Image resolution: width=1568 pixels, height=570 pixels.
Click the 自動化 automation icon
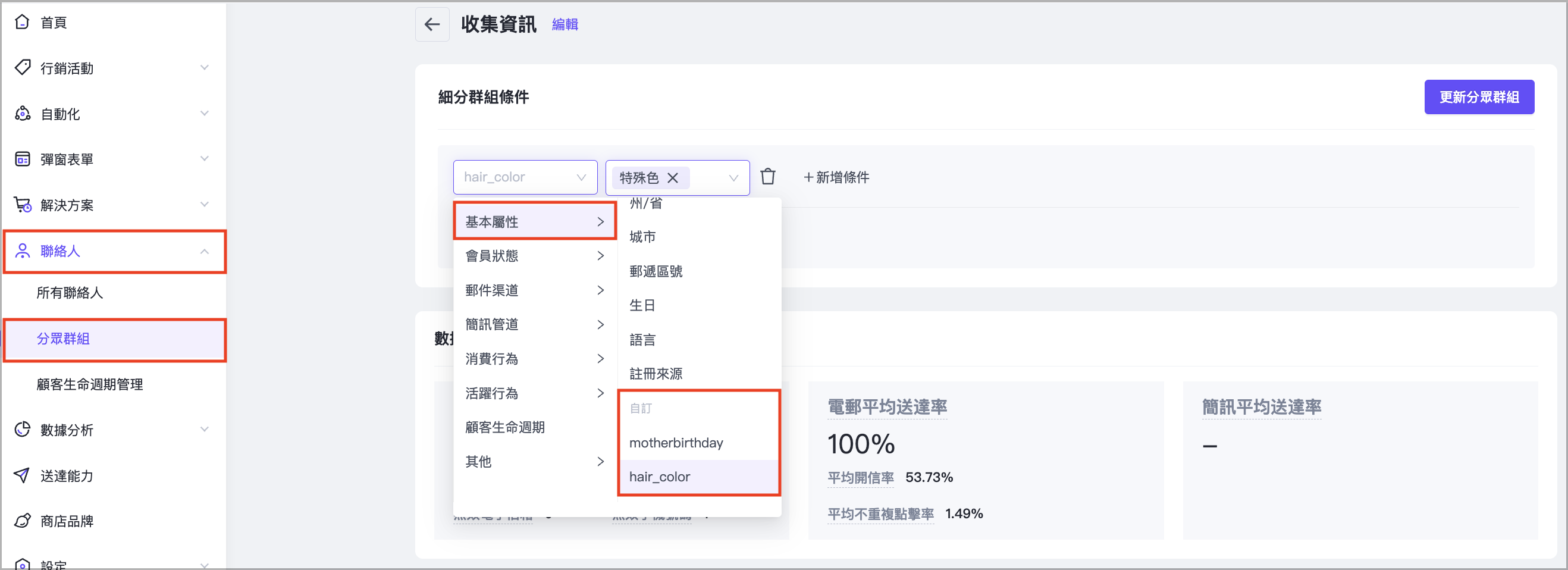[23, 114]
